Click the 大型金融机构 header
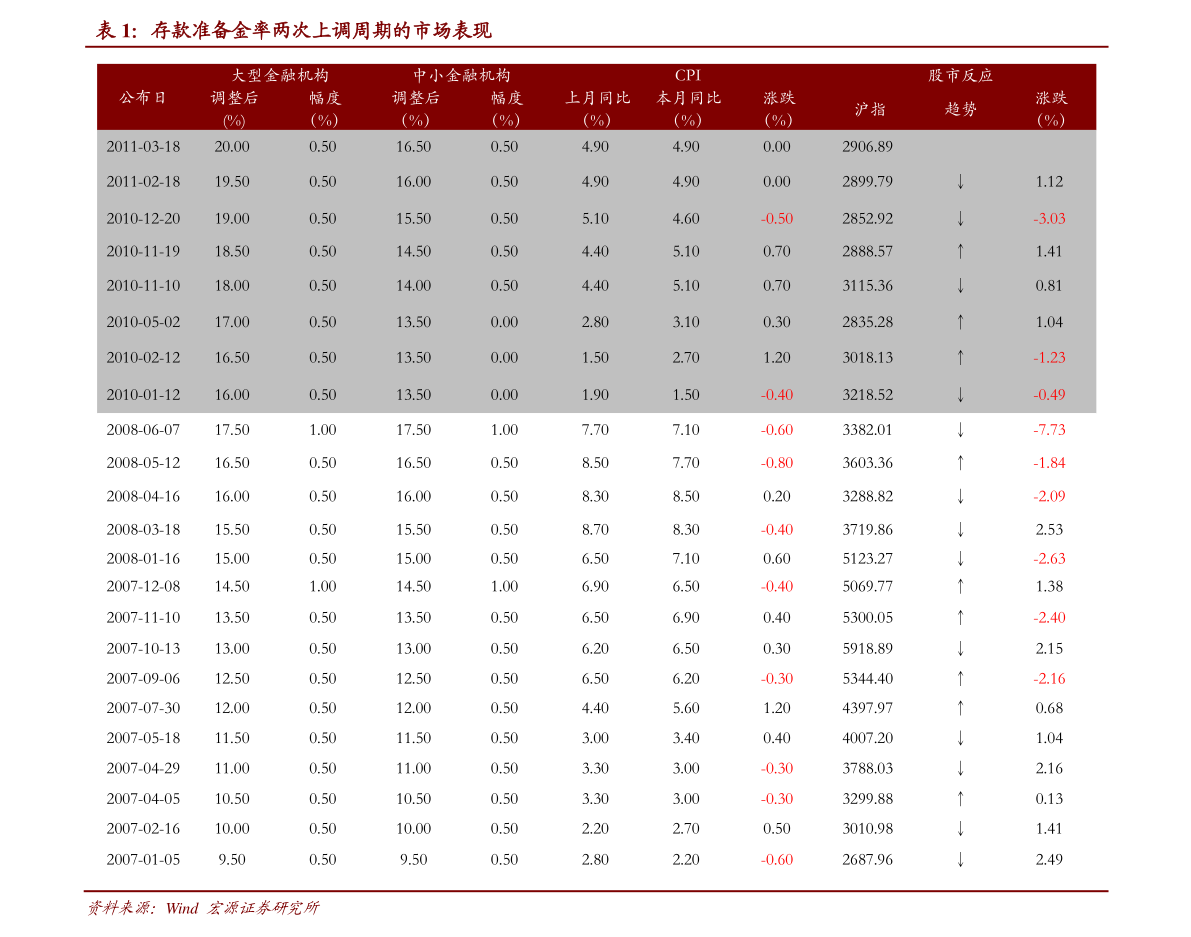The image size is (1191, 937). pos(280,75)
